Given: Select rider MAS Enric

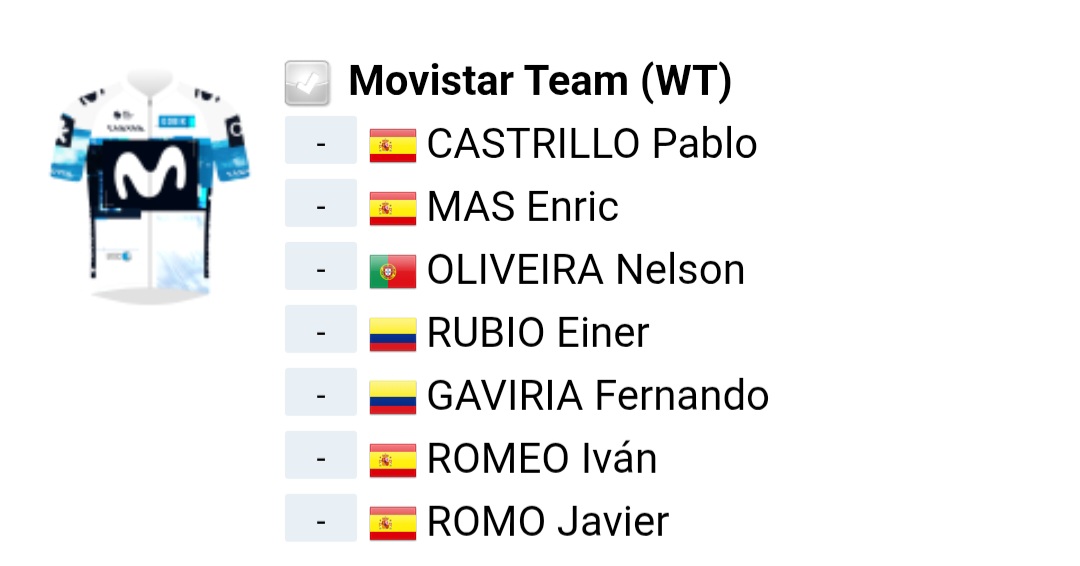Looking at the screenshot, I should click(523, 207).
